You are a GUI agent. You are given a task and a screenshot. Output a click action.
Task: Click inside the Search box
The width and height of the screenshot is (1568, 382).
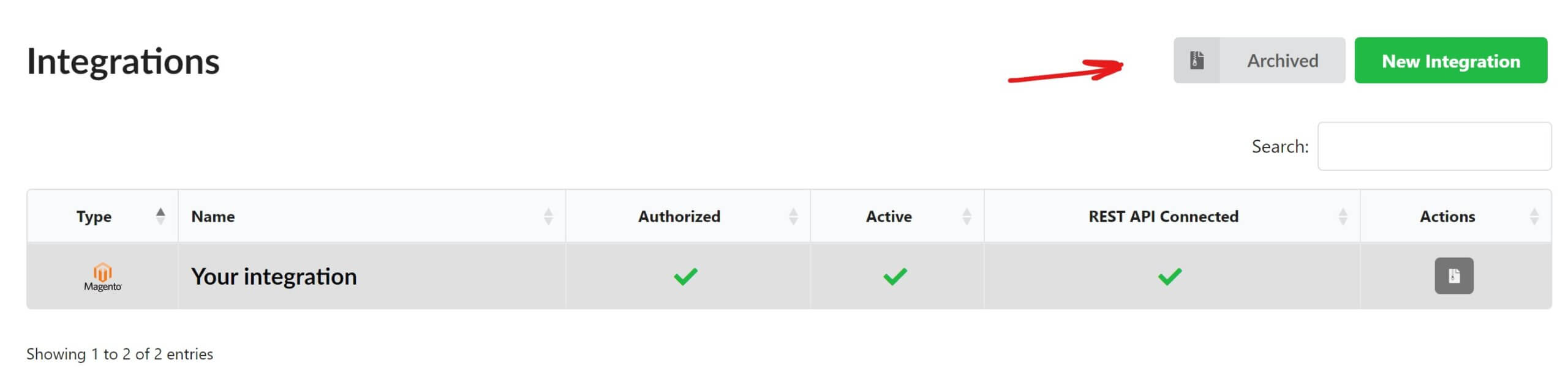(x=1433, y=147)
